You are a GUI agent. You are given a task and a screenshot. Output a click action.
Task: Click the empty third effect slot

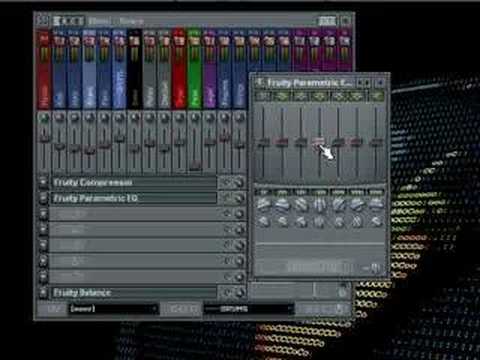(x=133, y=214)
